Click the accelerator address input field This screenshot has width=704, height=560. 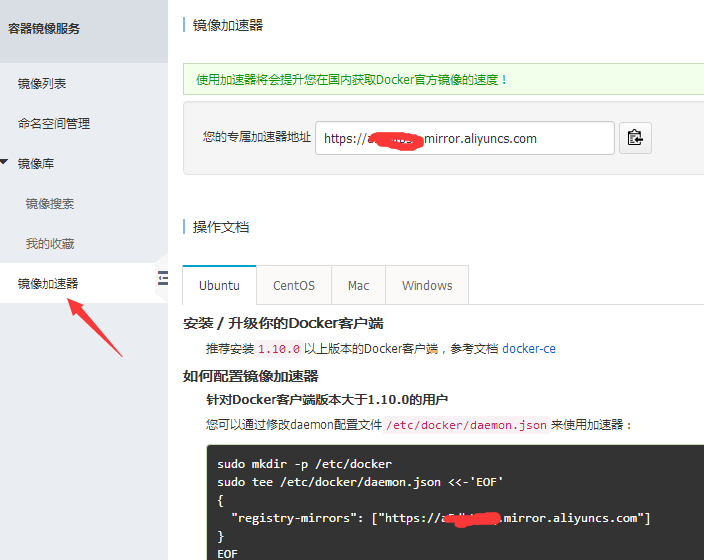click(465, 138)
